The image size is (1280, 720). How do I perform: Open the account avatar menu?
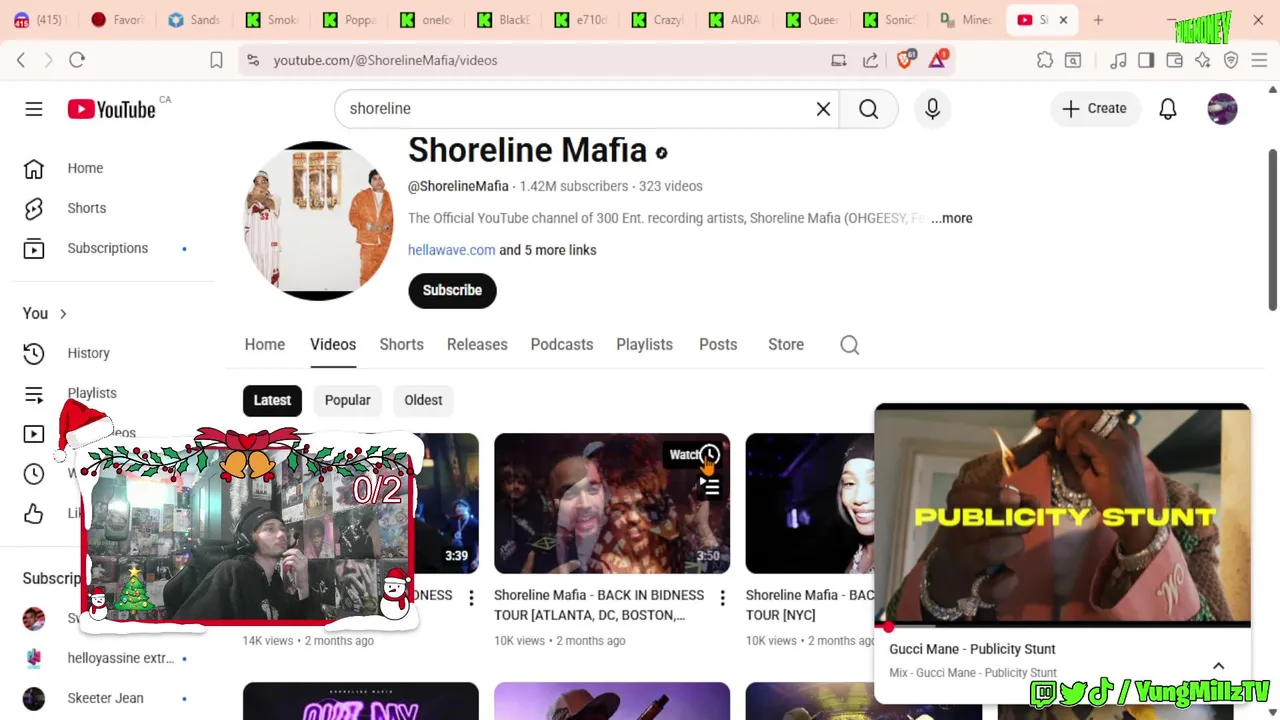click(1222, 109)
